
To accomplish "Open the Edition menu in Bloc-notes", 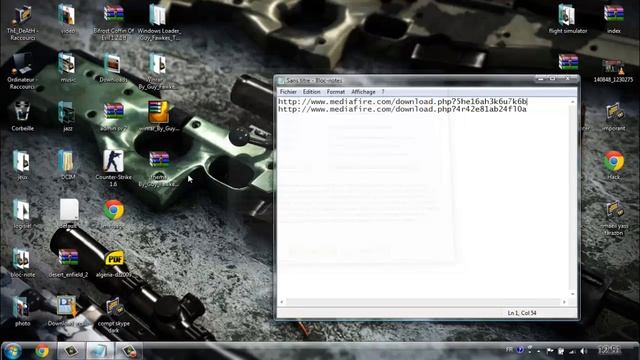I will (311, 92).
